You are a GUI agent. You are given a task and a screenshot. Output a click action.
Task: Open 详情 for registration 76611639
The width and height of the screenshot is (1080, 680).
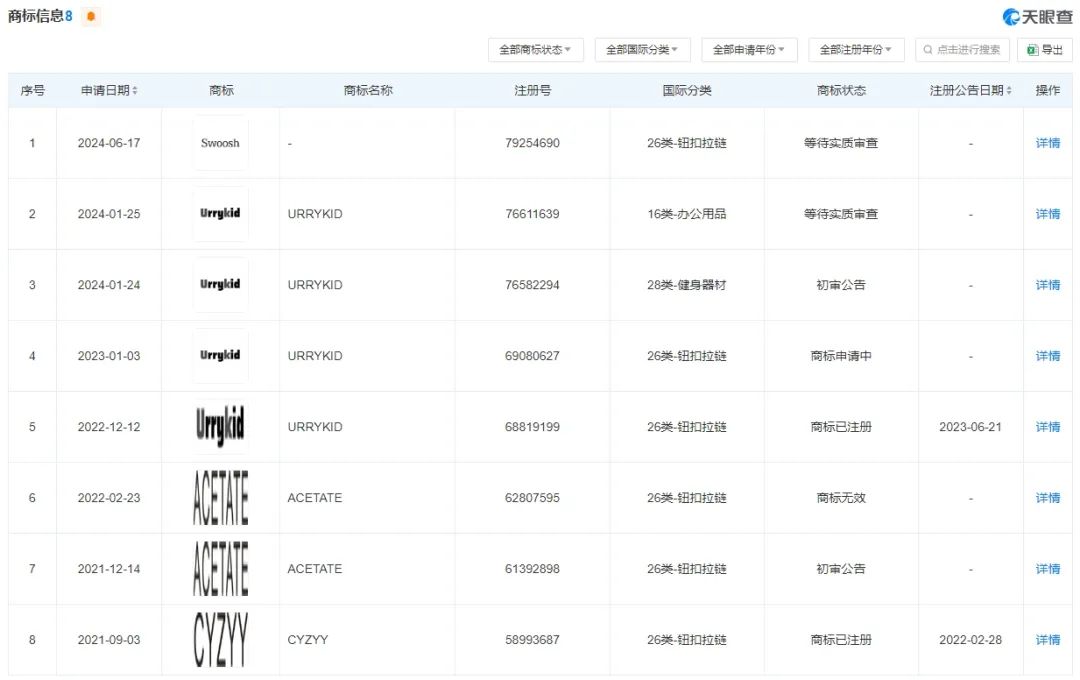pos(1048,214)
